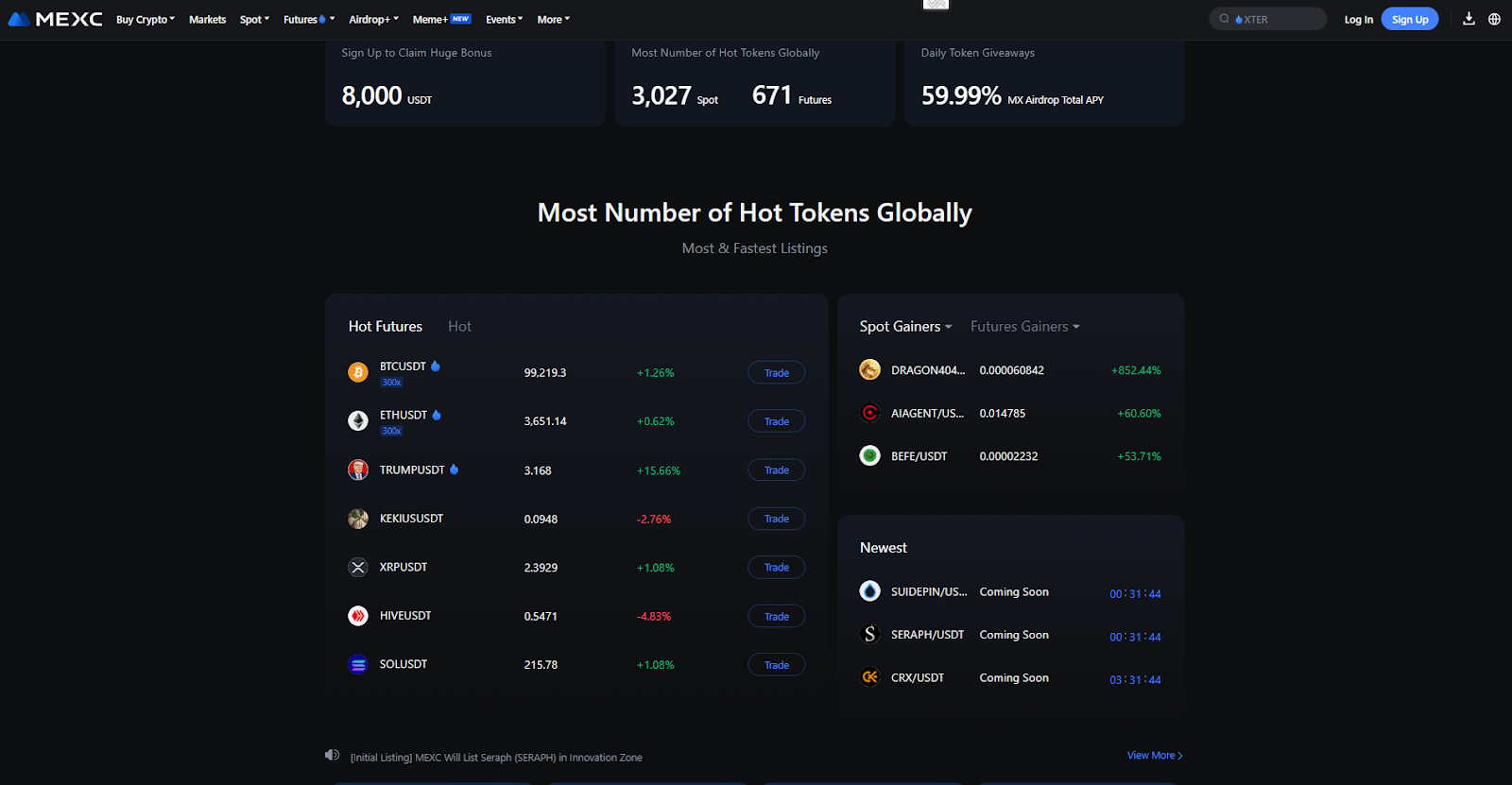Click the Bitcoin coin icon for BTCUSDT
This screenshot has width=1512, height=785.
358,372
